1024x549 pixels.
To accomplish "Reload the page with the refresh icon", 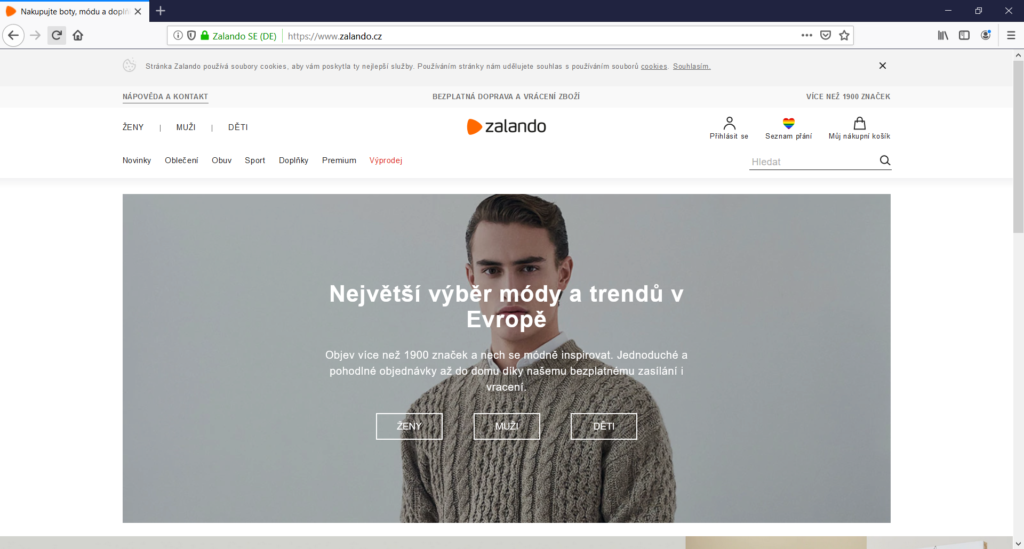I will coord(57,35).
